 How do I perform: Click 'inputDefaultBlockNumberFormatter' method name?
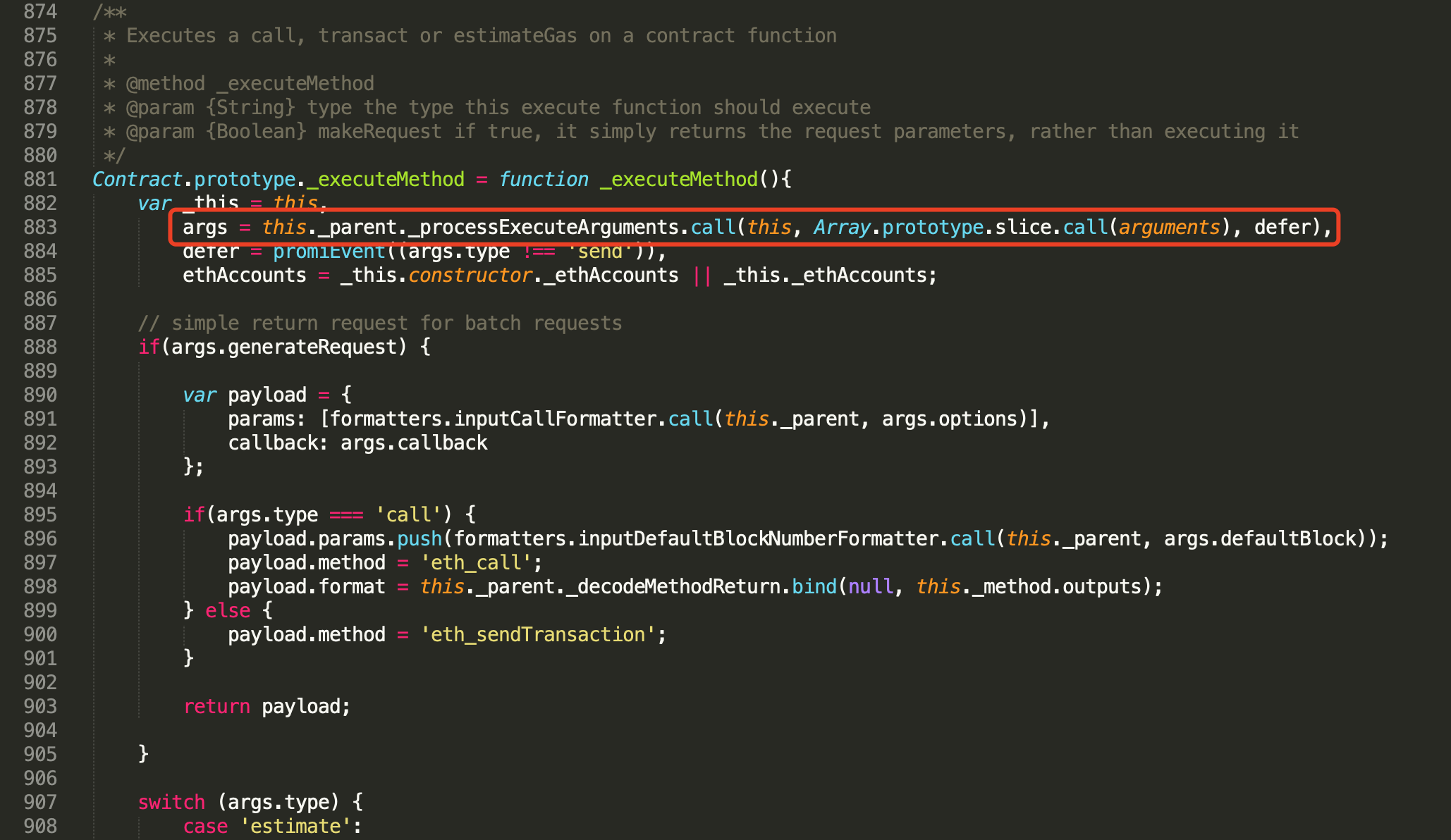point(758,538)
